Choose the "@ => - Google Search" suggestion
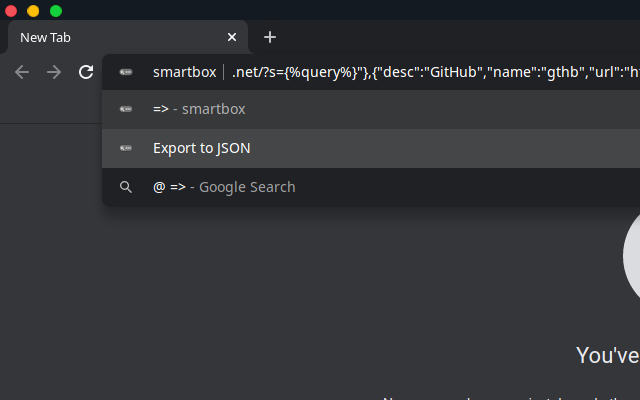This screenshot has height=400, width=640. pyautogui.click(x=371, y=187)
